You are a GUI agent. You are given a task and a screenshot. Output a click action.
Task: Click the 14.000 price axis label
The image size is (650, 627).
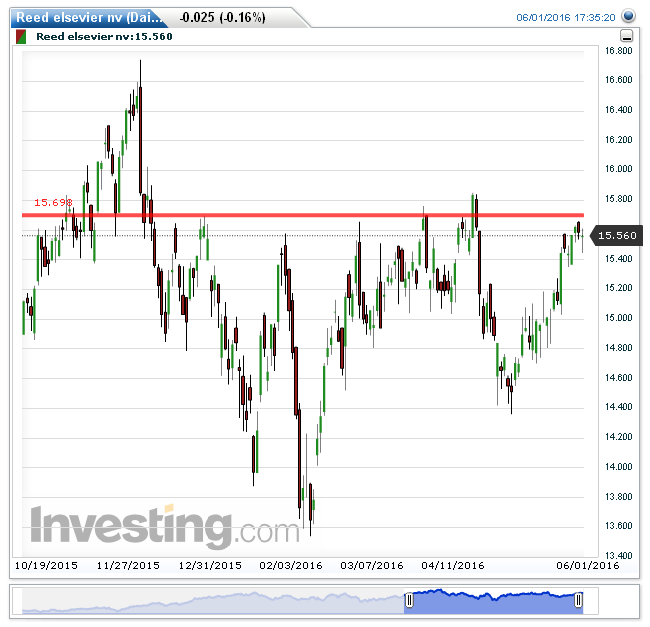coord(618,467)
